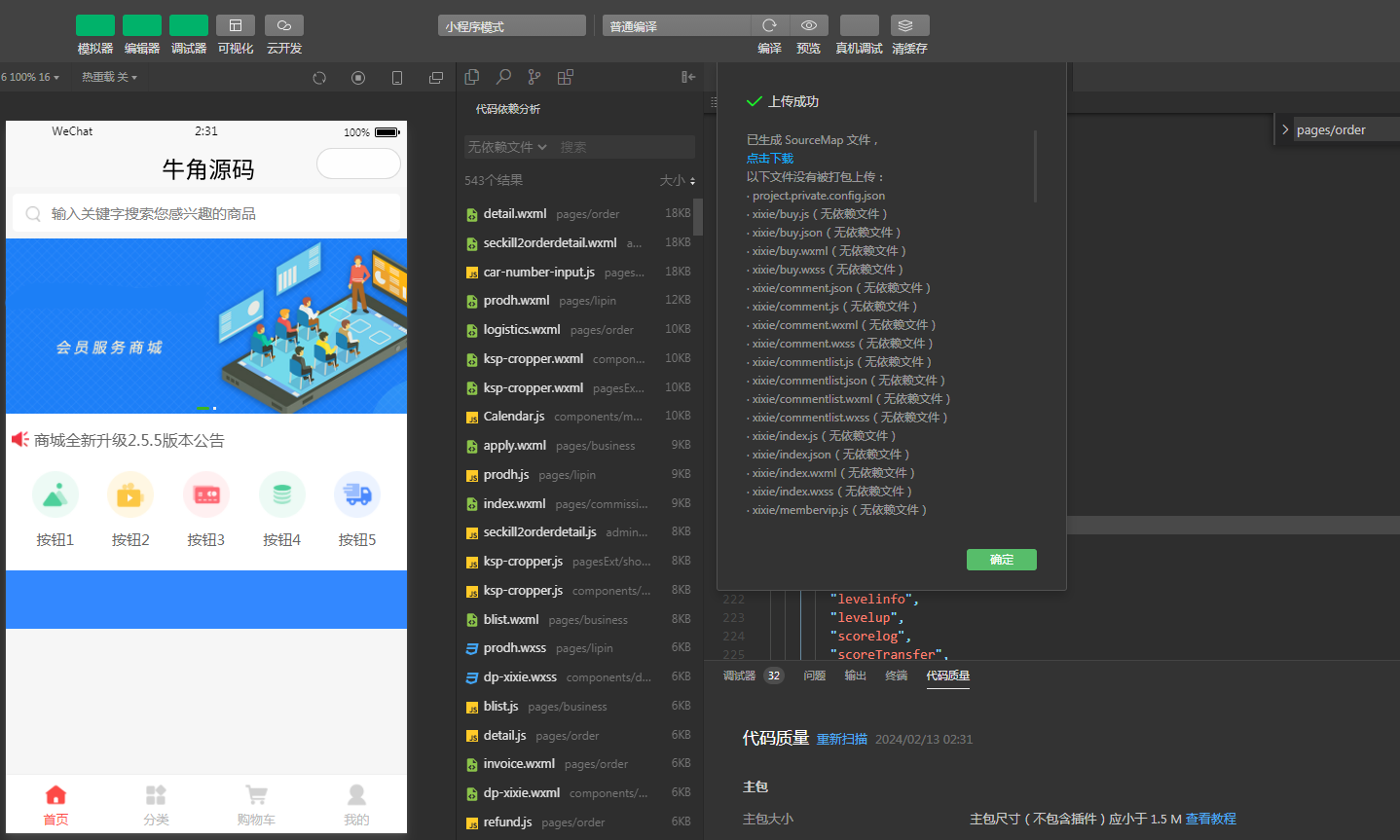Image resolution: width=1400 pixels, height=840 pixels.
Task: Open the source control branch icon
Action: click(x=534, y=77)
